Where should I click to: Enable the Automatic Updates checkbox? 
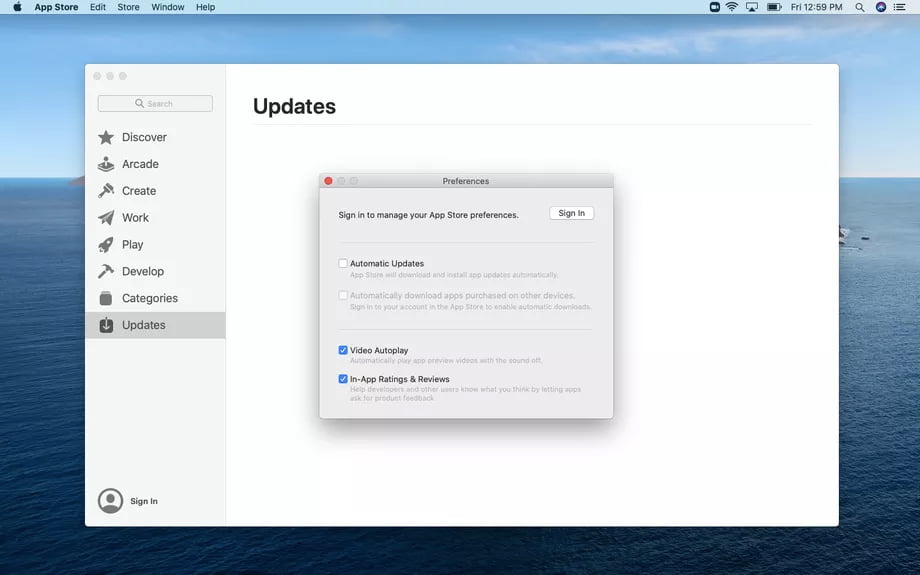[x=343, y=263]
